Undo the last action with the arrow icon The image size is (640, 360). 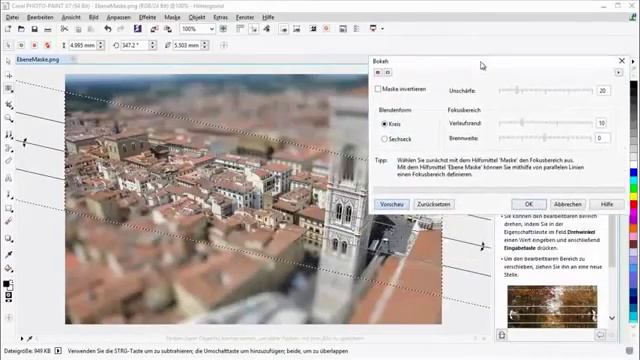108,29
